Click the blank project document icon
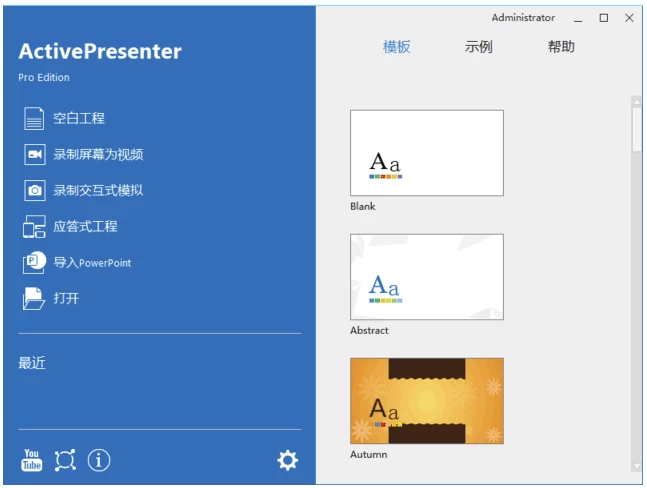The height and width of the screenshot is (488, 647). (x=34, y=119)
